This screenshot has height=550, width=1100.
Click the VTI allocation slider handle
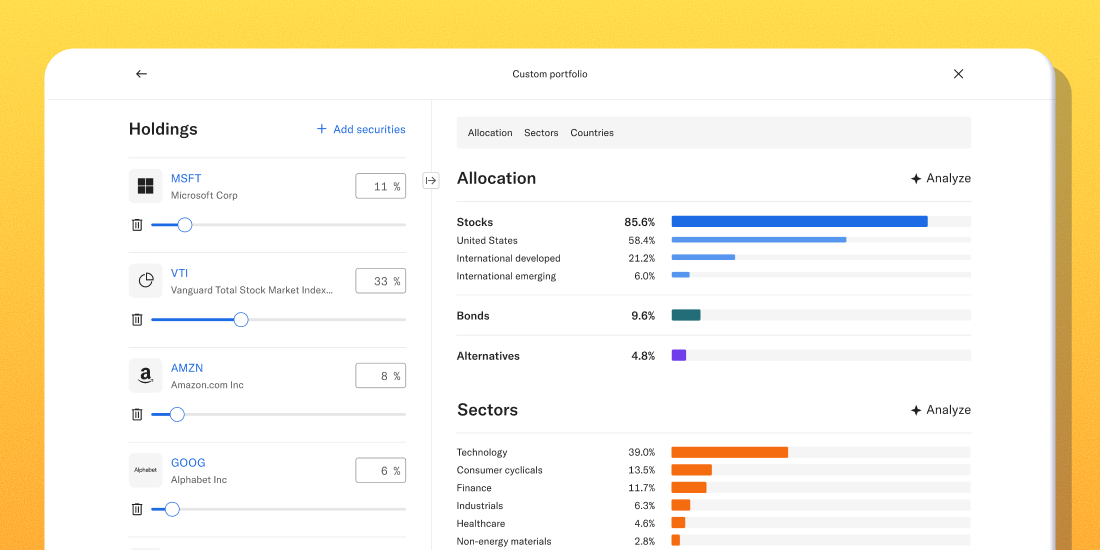coord(241,319)
